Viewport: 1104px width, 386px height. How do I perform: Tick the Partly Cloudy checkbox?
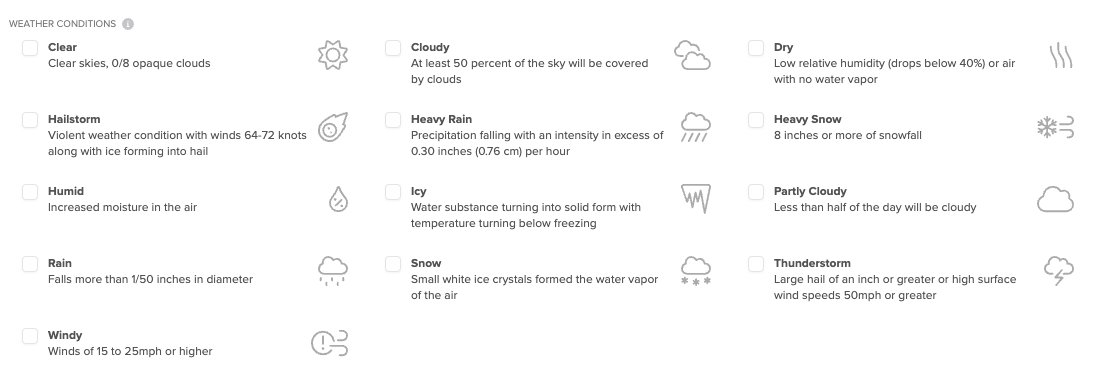coord(755,192)
